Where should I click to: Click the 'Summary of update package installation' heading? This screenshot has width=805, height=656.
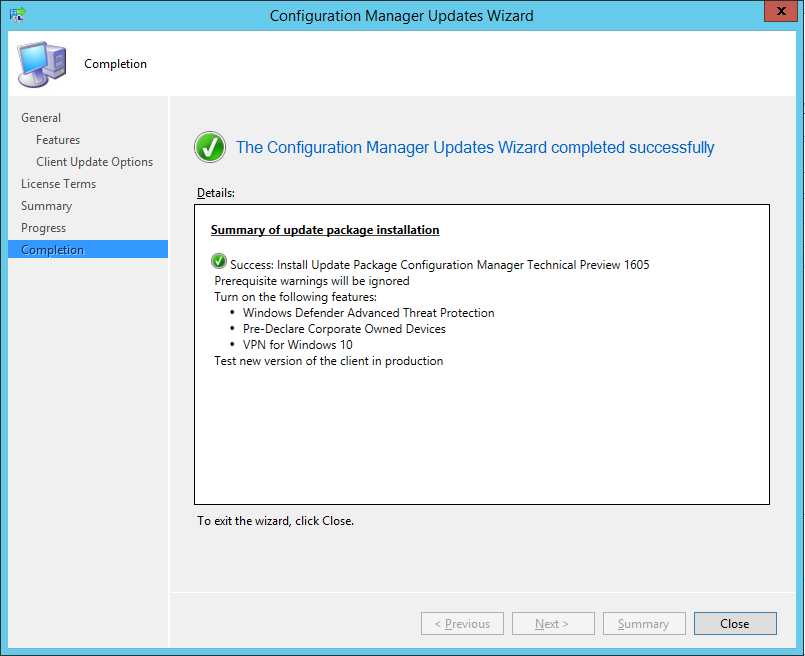click(325, 230)
